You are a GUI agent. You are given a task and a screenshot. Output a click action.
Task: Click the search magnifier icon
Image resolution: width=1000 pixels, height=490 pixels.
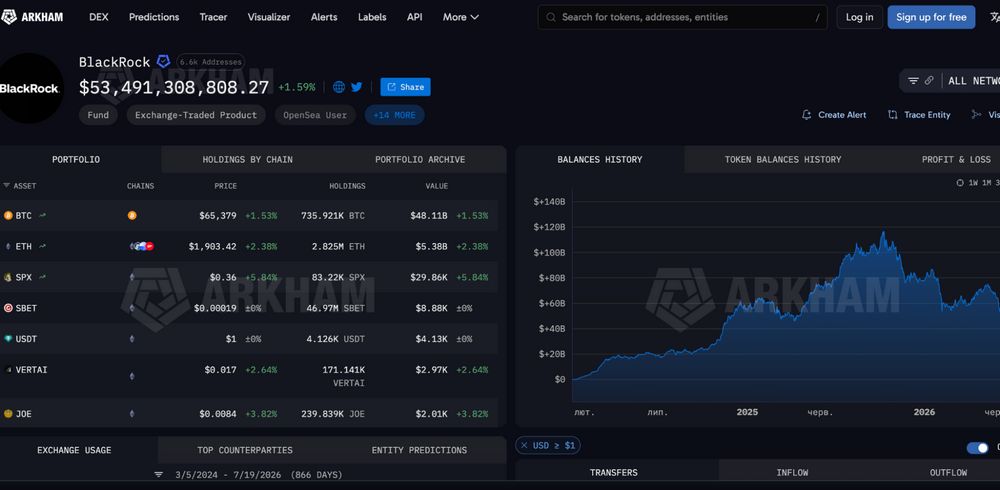[x=551, y=17]
